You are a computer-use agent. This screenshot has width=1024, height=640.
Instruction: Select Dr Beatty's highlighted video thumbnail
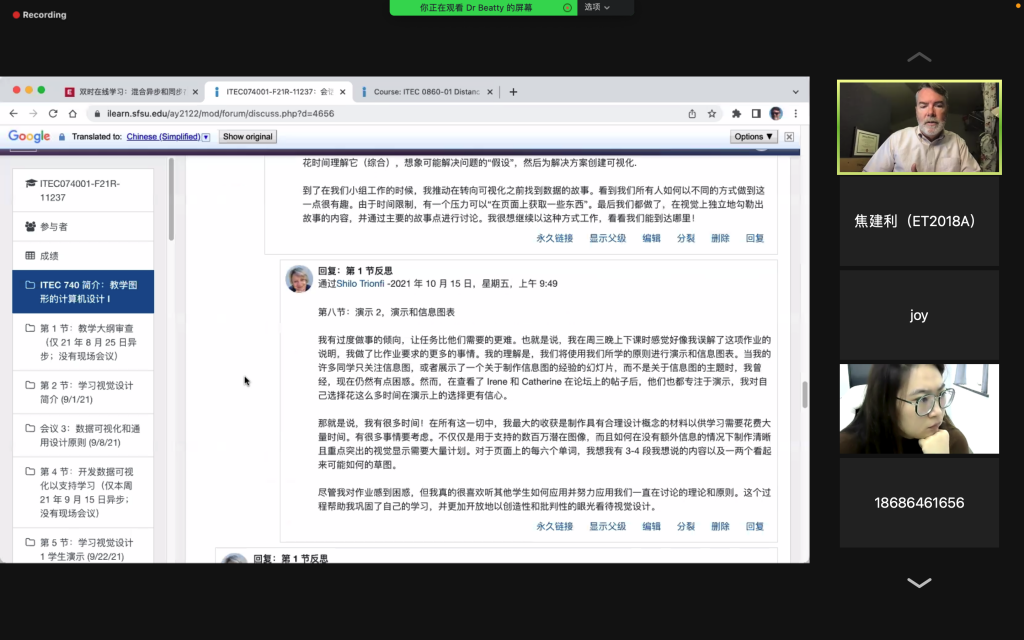(x=919, y=127)
